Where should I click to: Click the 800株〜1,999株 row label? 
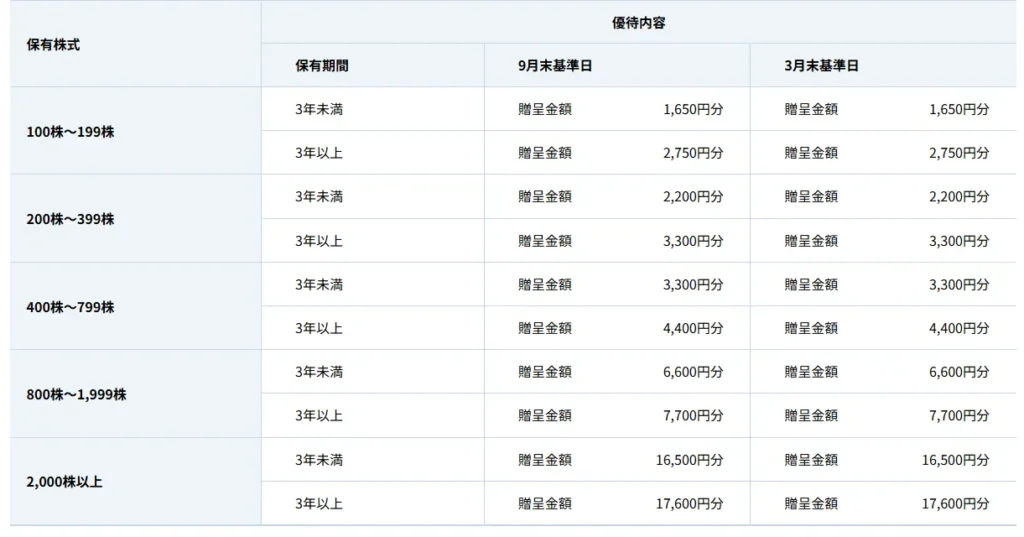[x=76, y=394]
